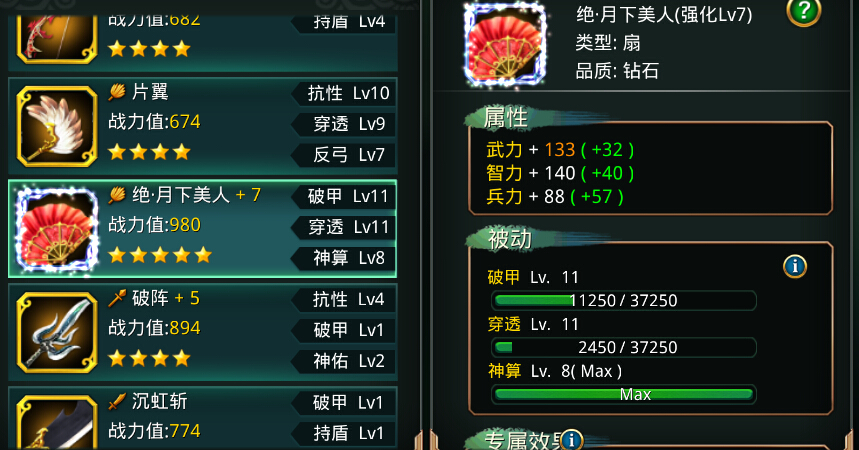The width and height of the screenshot is (859, 450).
Task: Click the 抗性 Lv10 tag on 片翼
Action: [345, 93]
